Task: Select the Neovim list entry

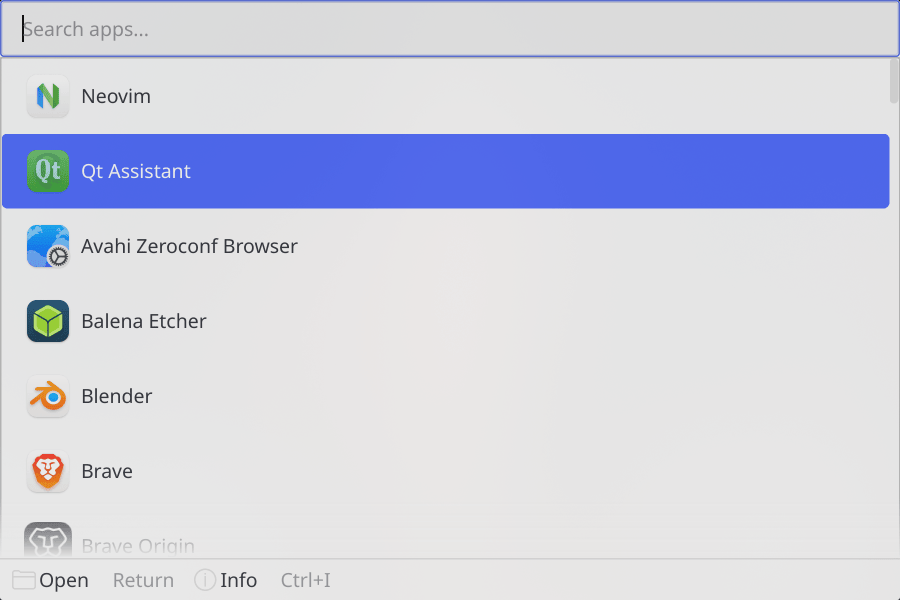Action: (445, 96)
